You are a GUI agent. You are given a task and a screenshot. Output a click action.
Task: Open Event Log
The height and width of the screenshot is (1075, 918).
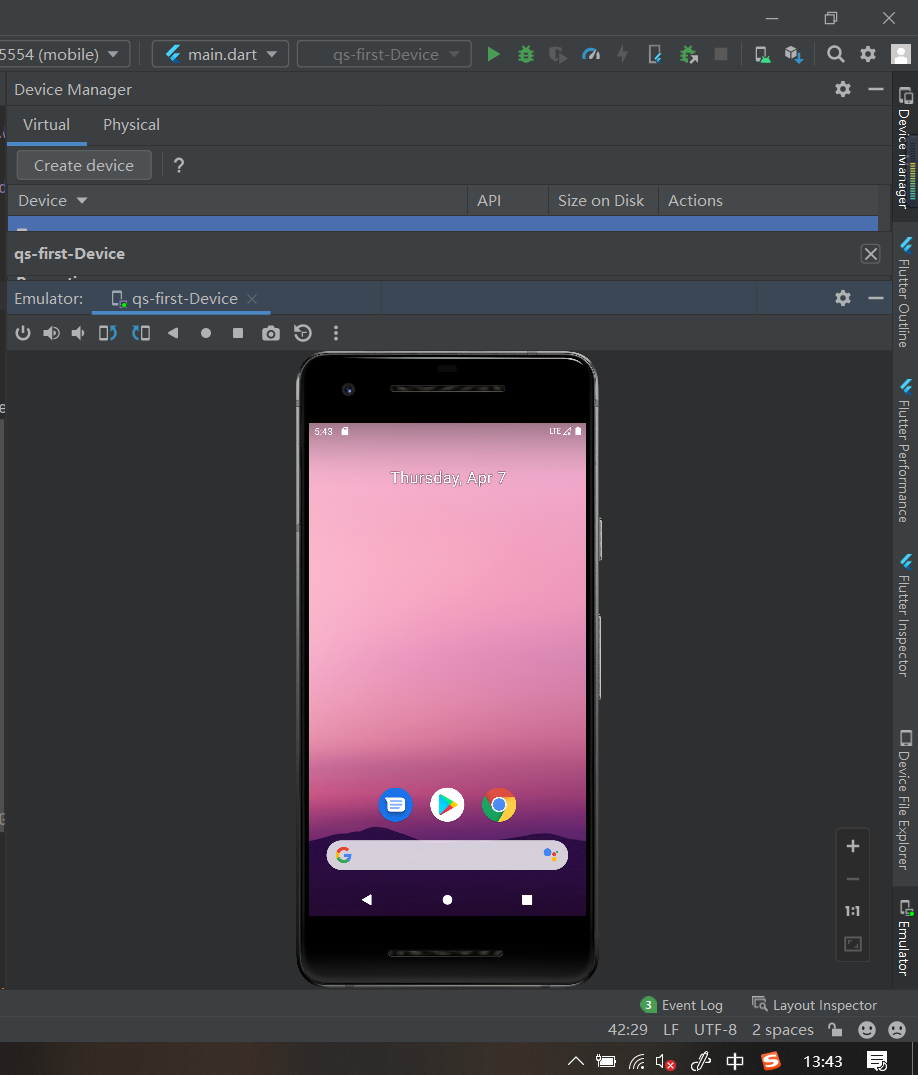click(x=681, y=1005)
